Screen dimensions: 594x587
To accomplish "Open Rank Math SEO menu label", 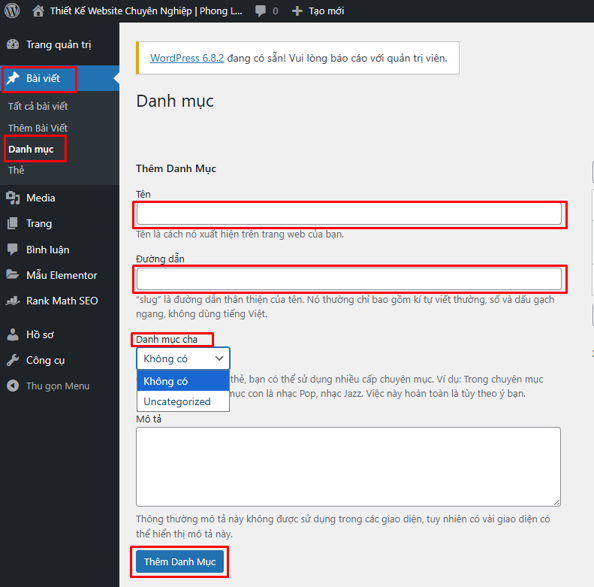I will coord(62,301).
